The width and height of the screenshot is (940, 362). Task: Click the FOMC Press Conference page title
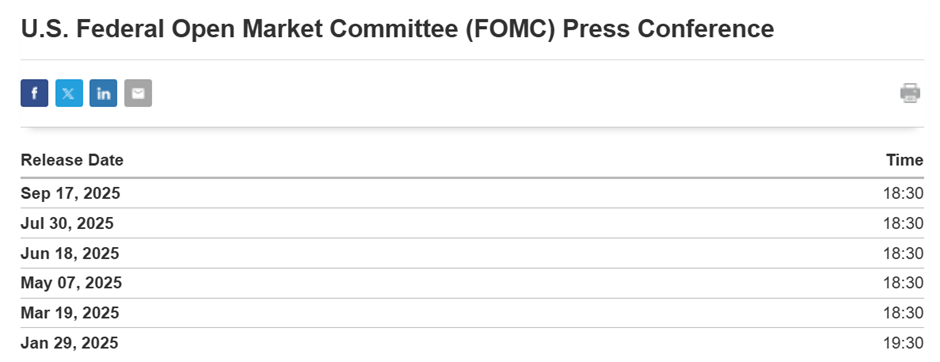coord(397,29)
